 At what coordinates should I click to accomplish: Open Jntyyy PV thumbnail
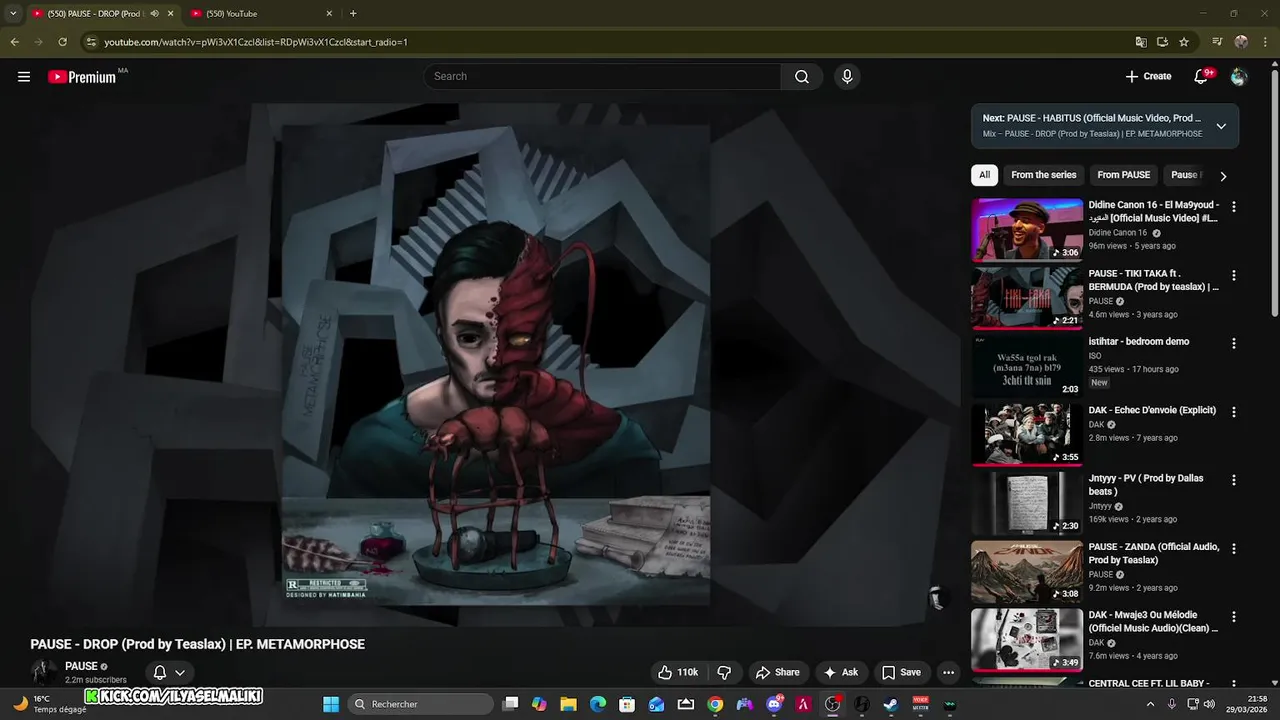pyautogui.click(x=1027, y=502)
